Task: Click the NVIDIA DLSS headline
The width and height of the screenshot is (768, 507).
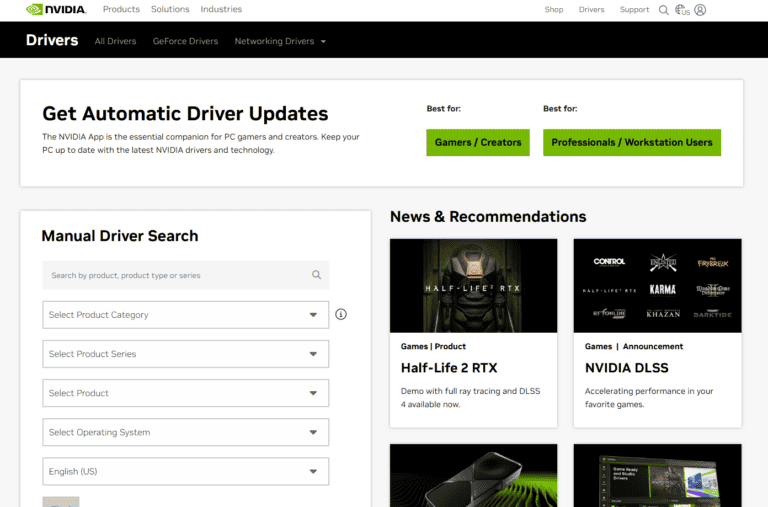Action: coord(626,368)
